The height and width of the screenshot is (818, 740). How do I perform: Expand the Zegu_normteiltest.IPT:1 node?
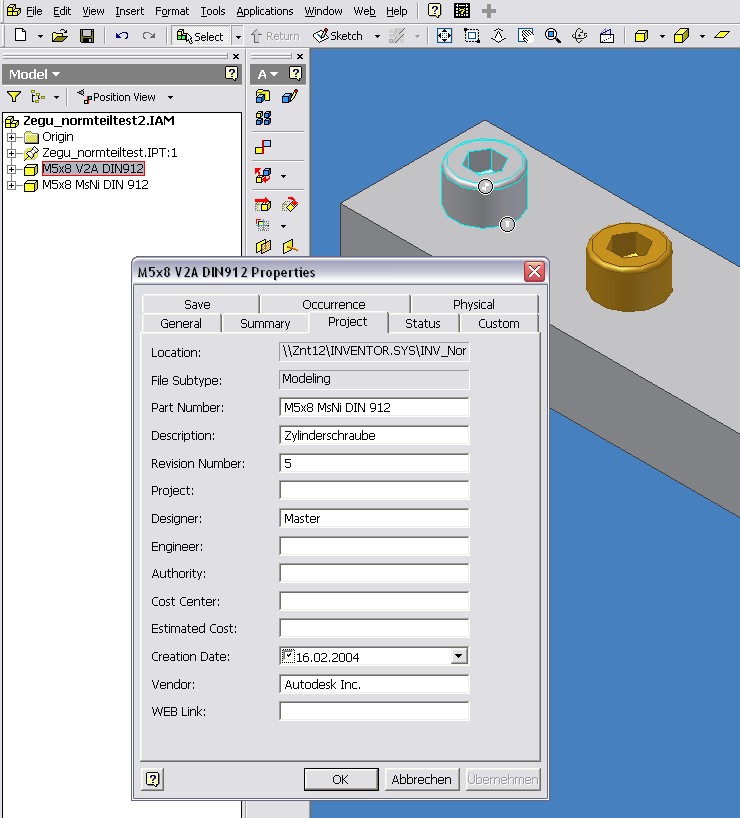11,153
